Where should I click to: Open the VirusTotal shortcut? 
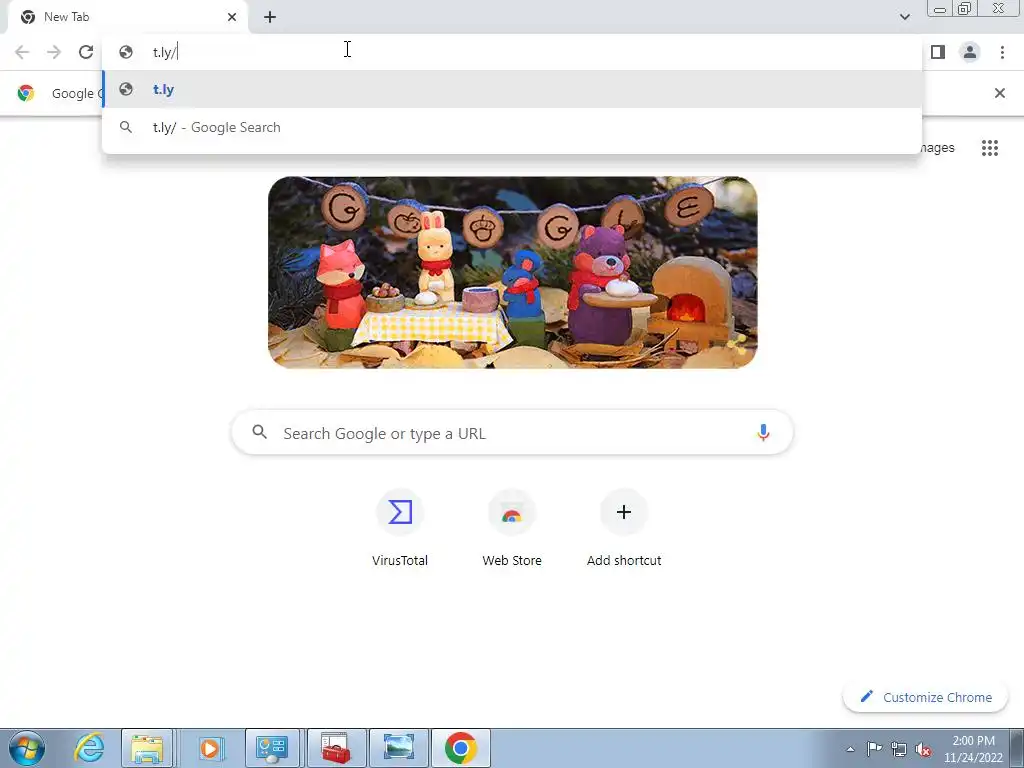tap(400, 529)
